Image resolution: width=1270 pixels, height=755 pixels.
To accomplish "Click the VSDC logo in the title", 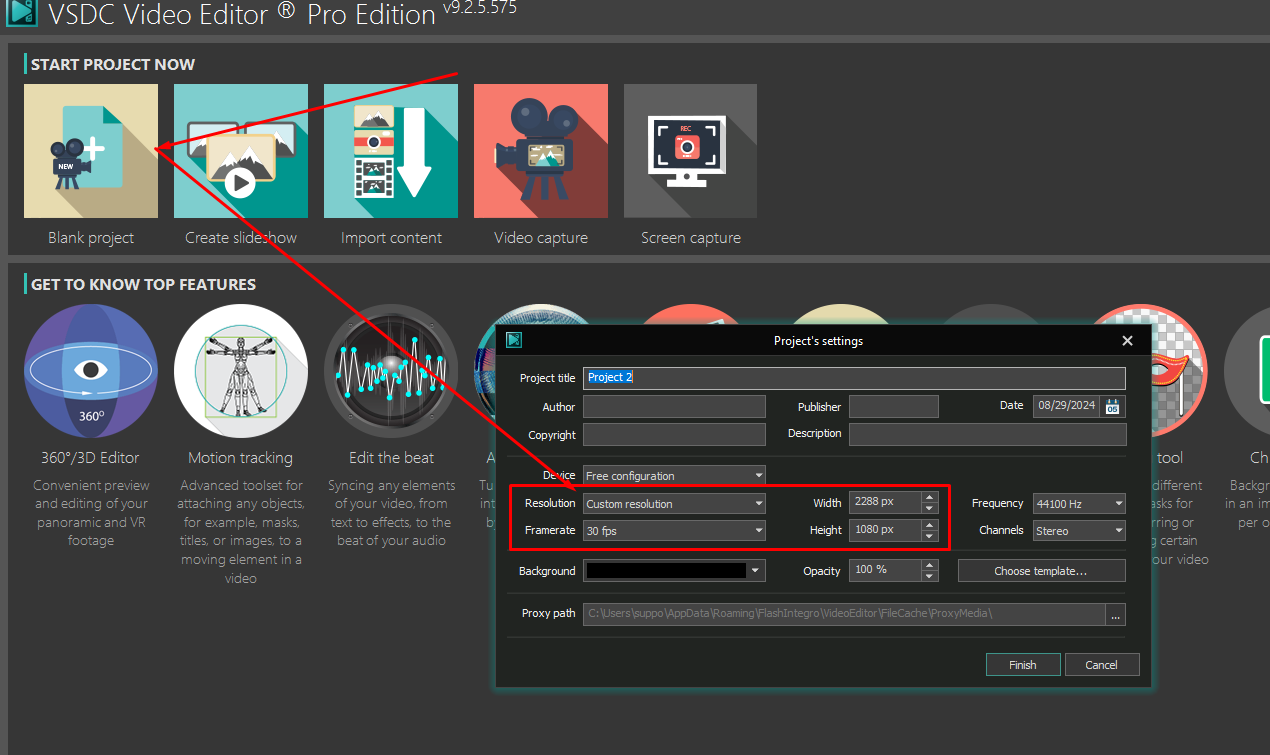I will tap(23, 14).
